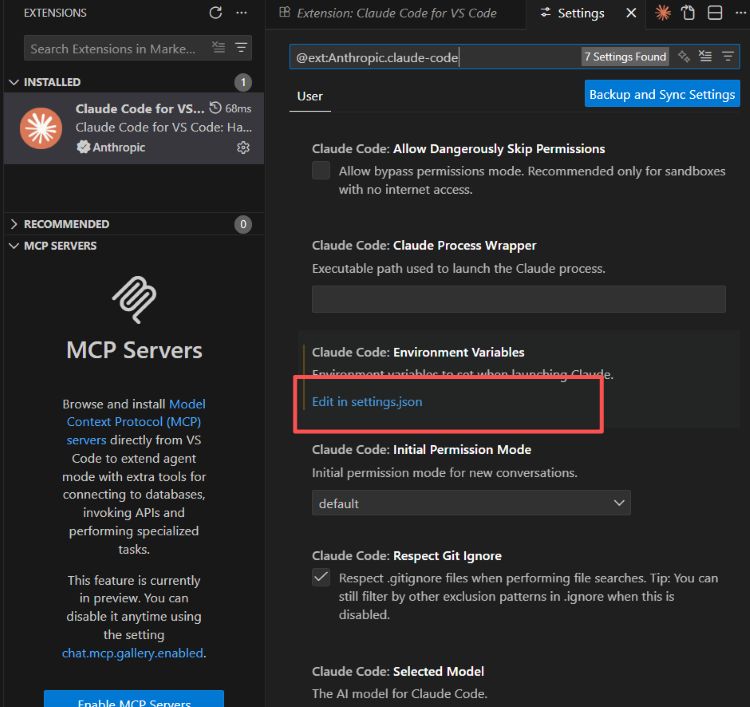
Task: Open the extensions filter icon
Action: (241, 47)
